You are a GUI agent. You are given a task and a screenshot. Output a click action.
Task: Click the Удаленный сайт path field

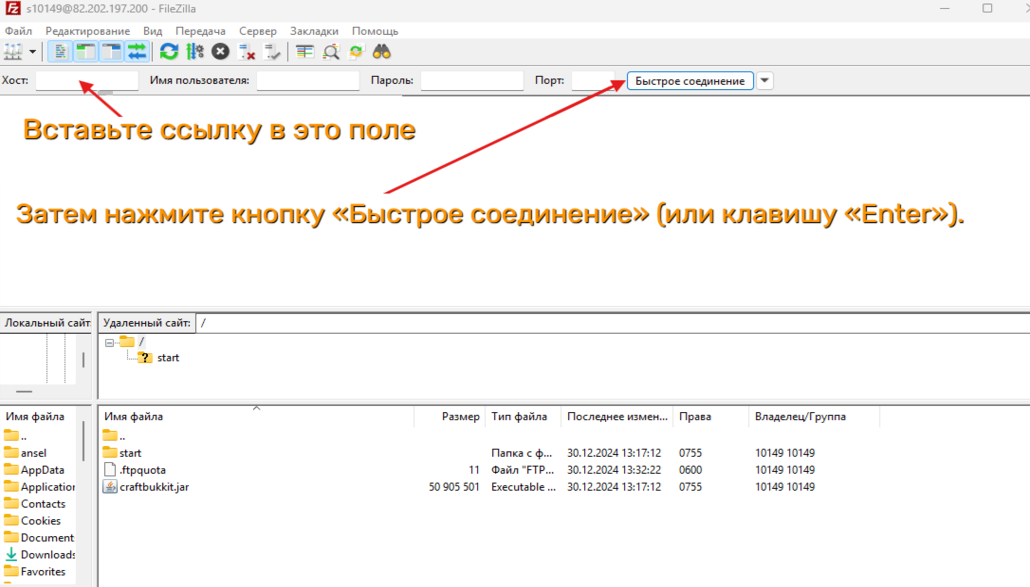point(612,323)
